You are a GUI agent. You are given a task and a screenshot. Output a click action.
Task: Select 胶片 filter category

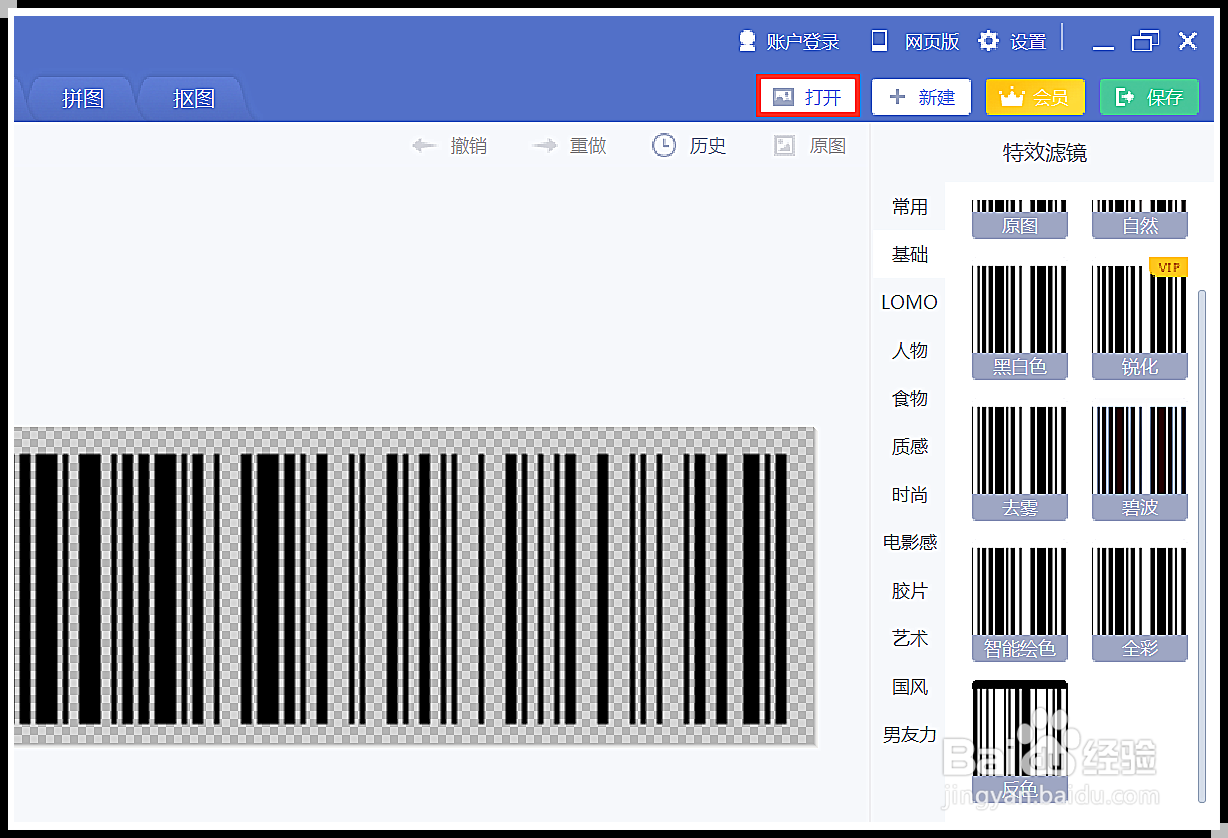tap(910, 591)
